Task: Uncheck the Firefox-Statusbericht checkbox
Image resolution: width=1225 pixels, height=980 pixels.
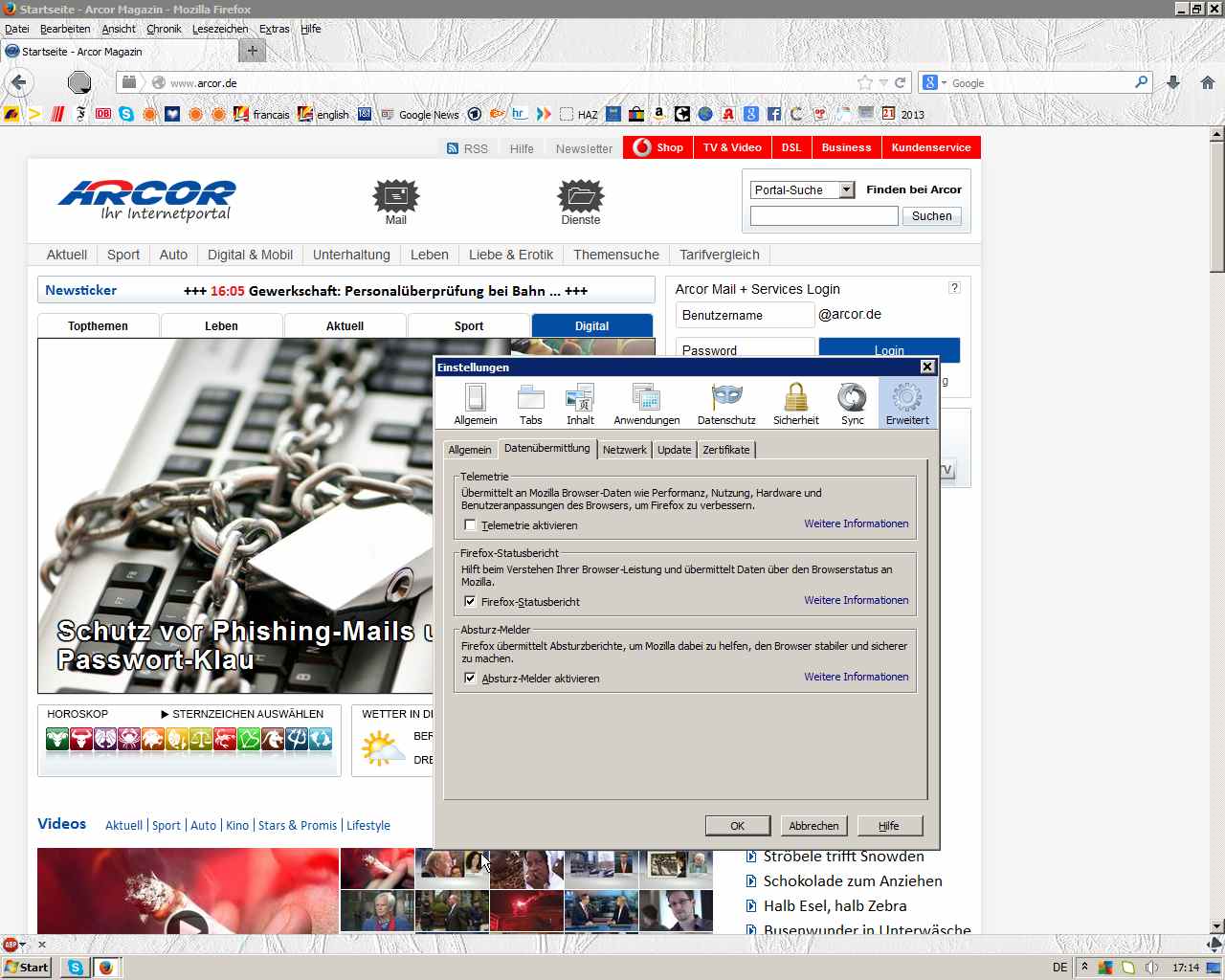Action: point(470,602)
